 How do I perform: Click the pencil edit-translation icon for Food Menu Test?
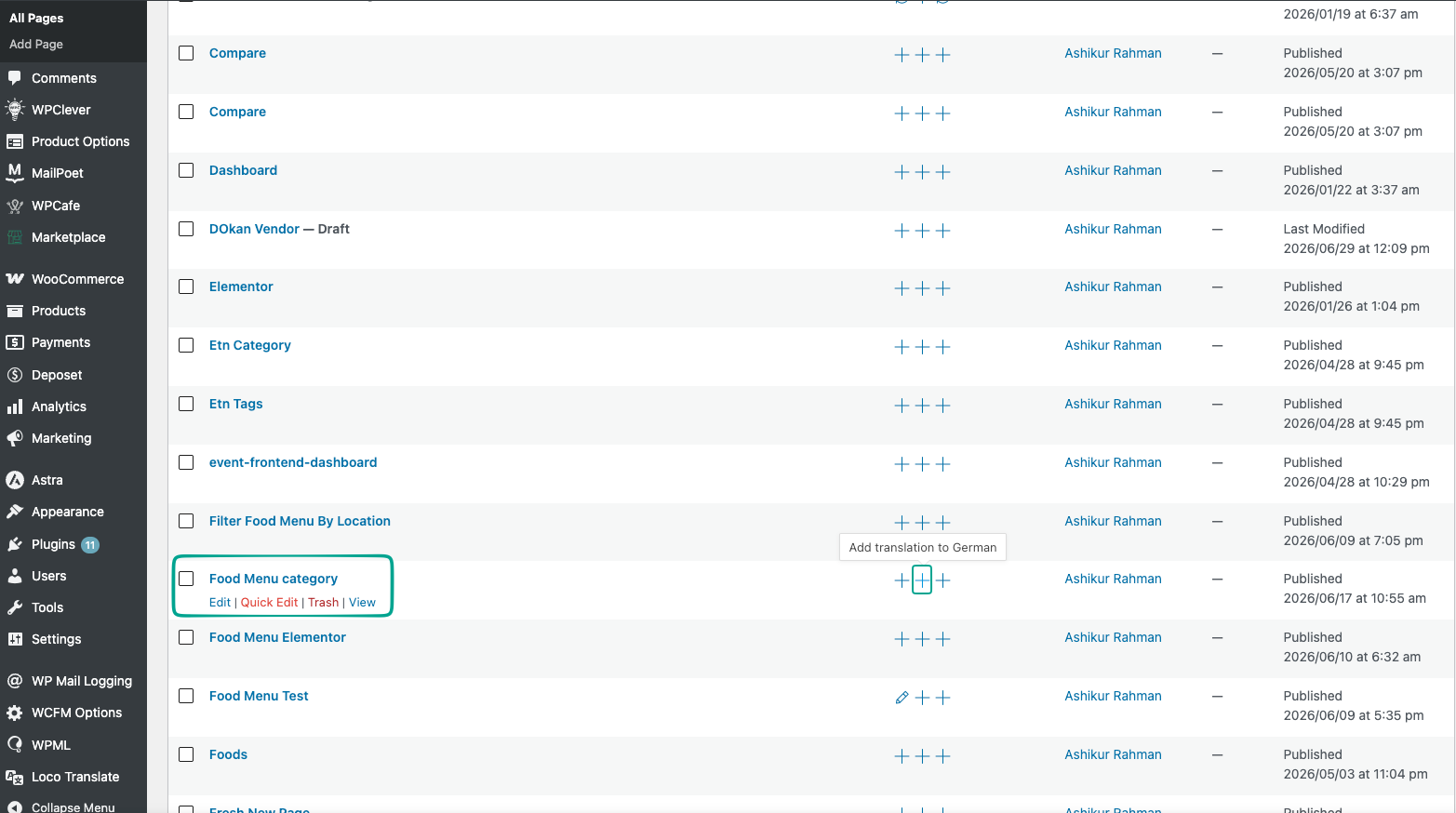tap(902, 698)
